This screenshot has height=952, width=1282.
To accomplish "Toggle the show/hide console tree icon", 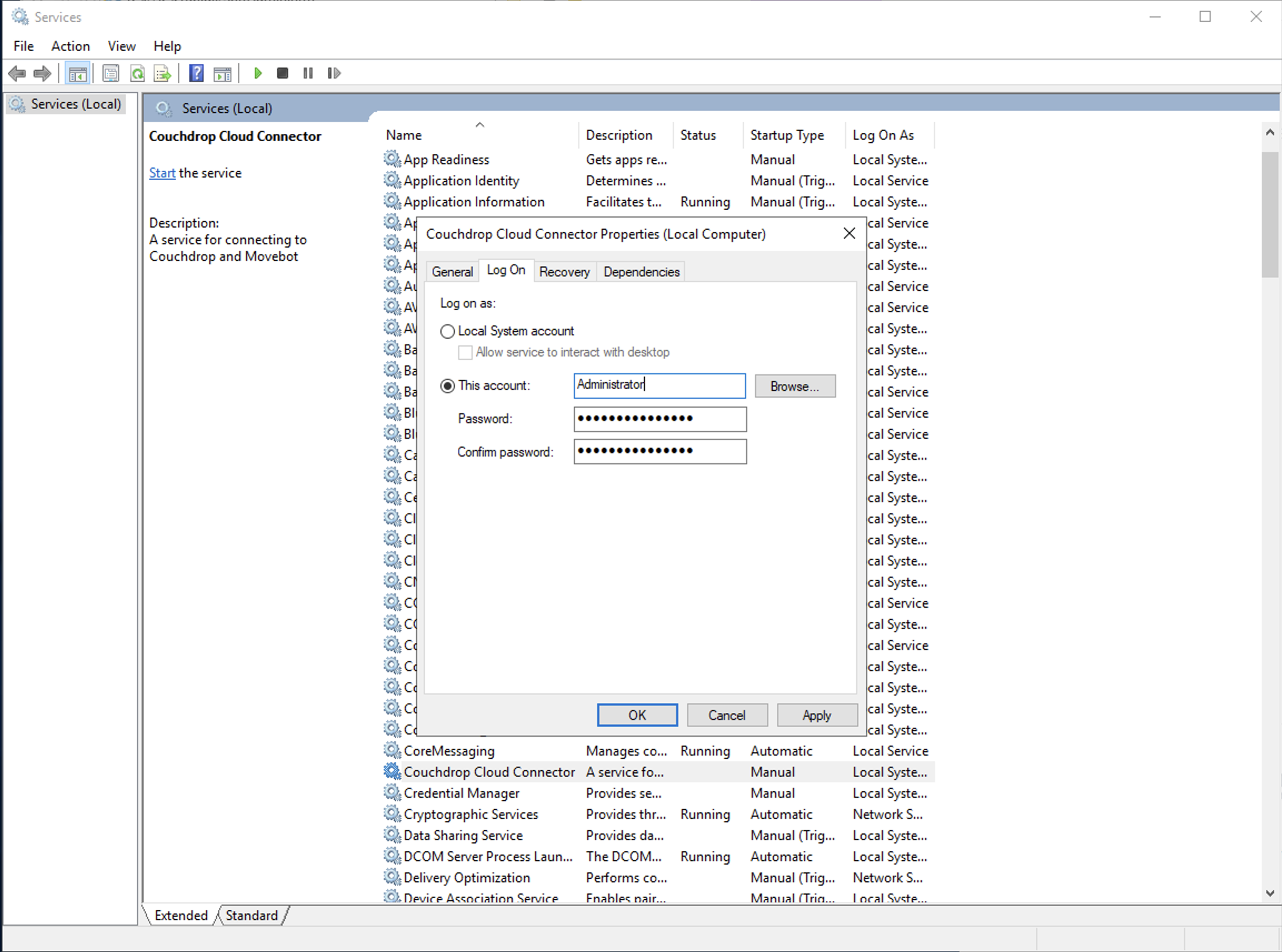I will tap(77, 73).
